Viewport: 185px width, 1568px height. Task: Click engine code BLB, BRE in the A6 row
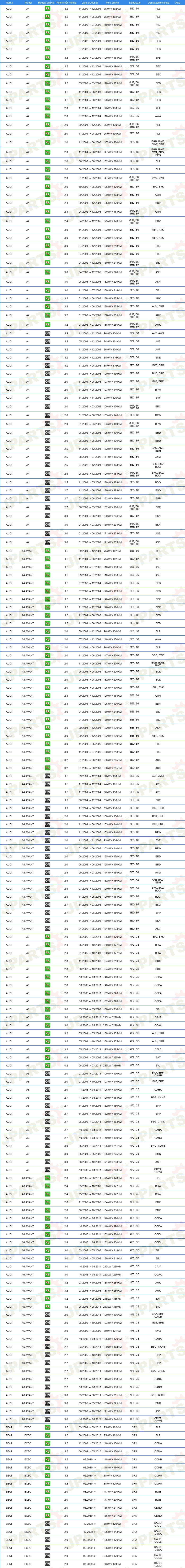click(x=158, y=1081)
